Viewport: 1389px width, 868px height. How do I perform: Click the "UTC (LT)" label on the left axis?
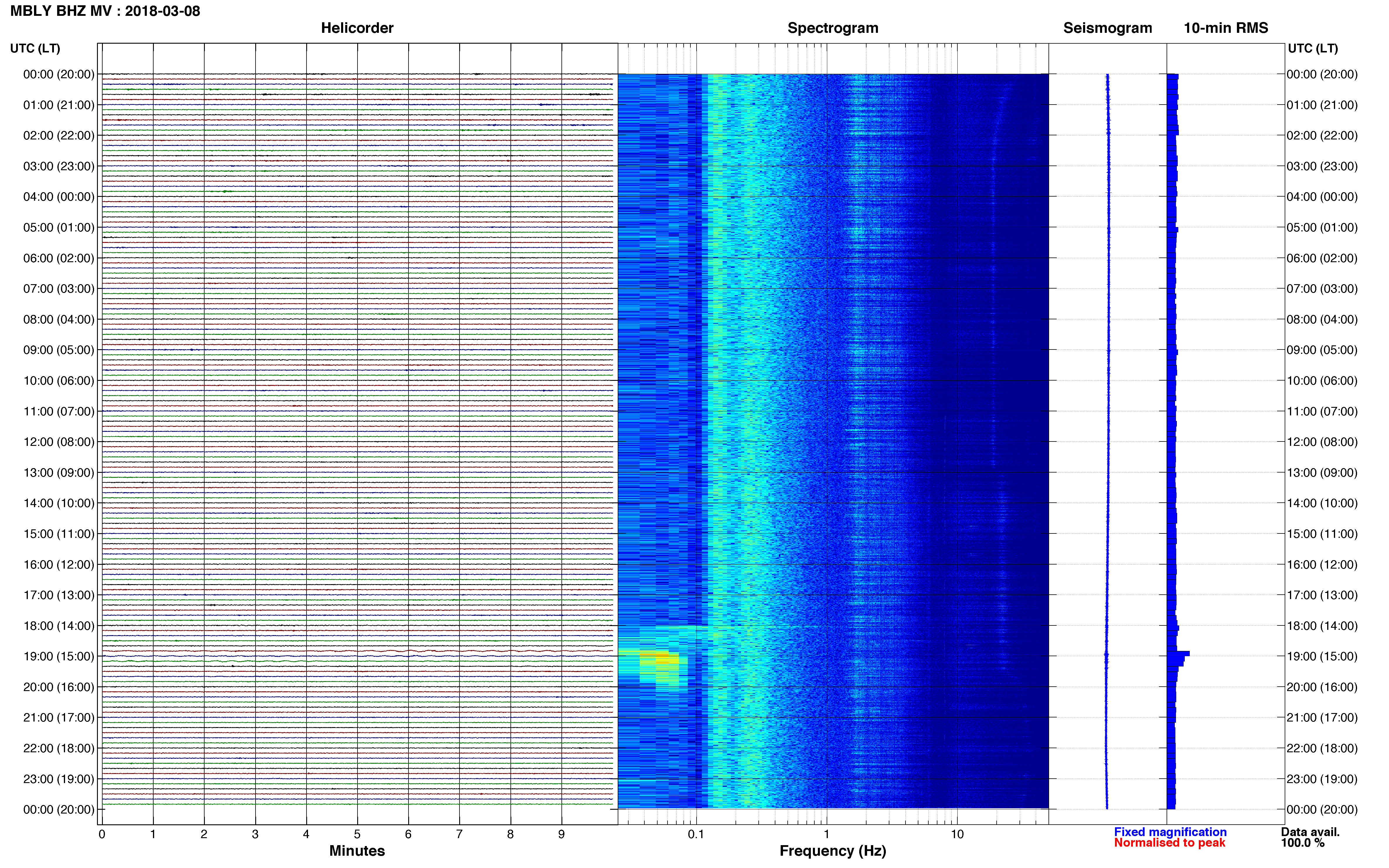pyautogui.click(x=35, y=48)
